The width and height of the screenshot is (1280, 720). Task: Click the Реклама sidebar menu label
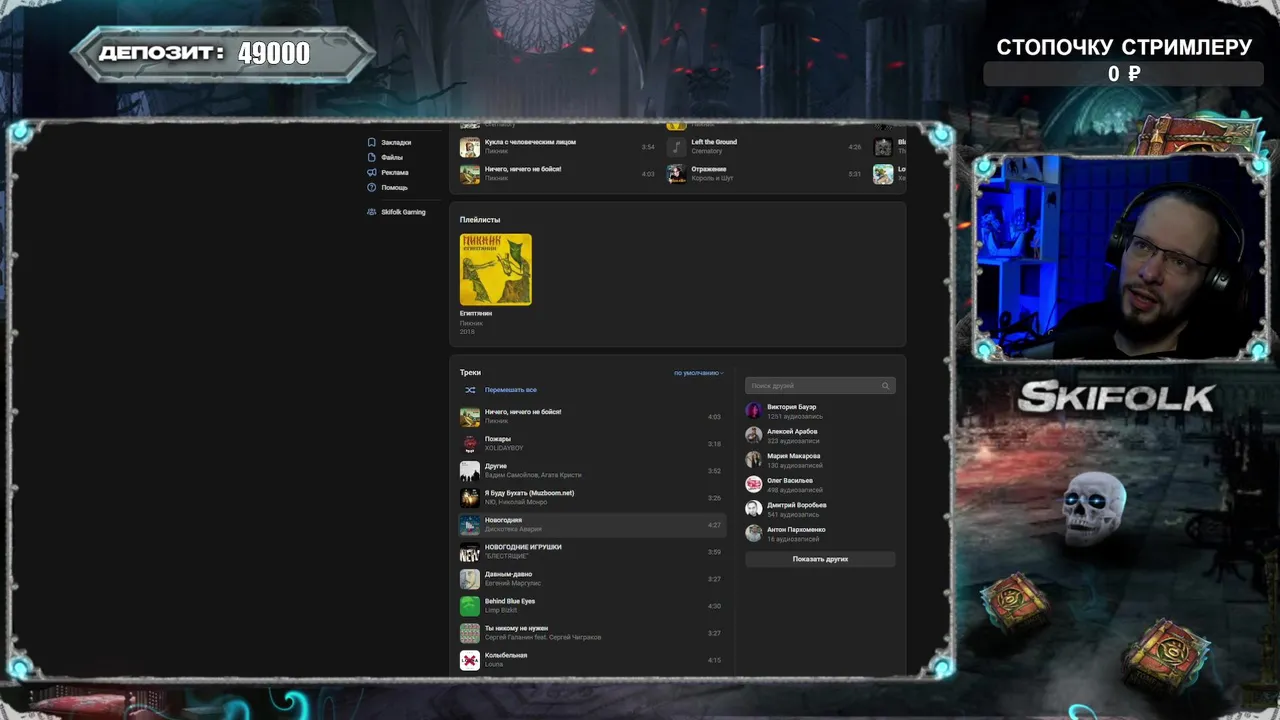pos(395,172)
